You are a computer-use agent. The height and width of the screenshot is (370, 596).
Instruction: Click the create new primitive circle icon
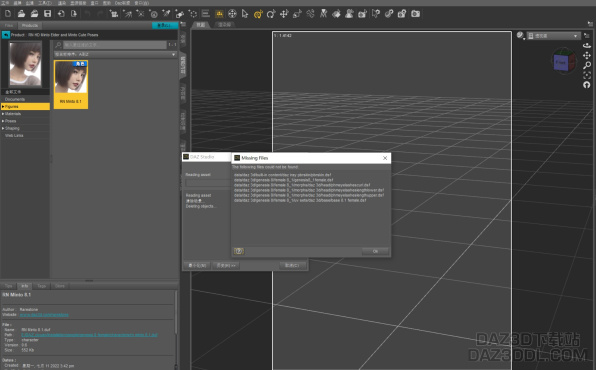(154, 14)
